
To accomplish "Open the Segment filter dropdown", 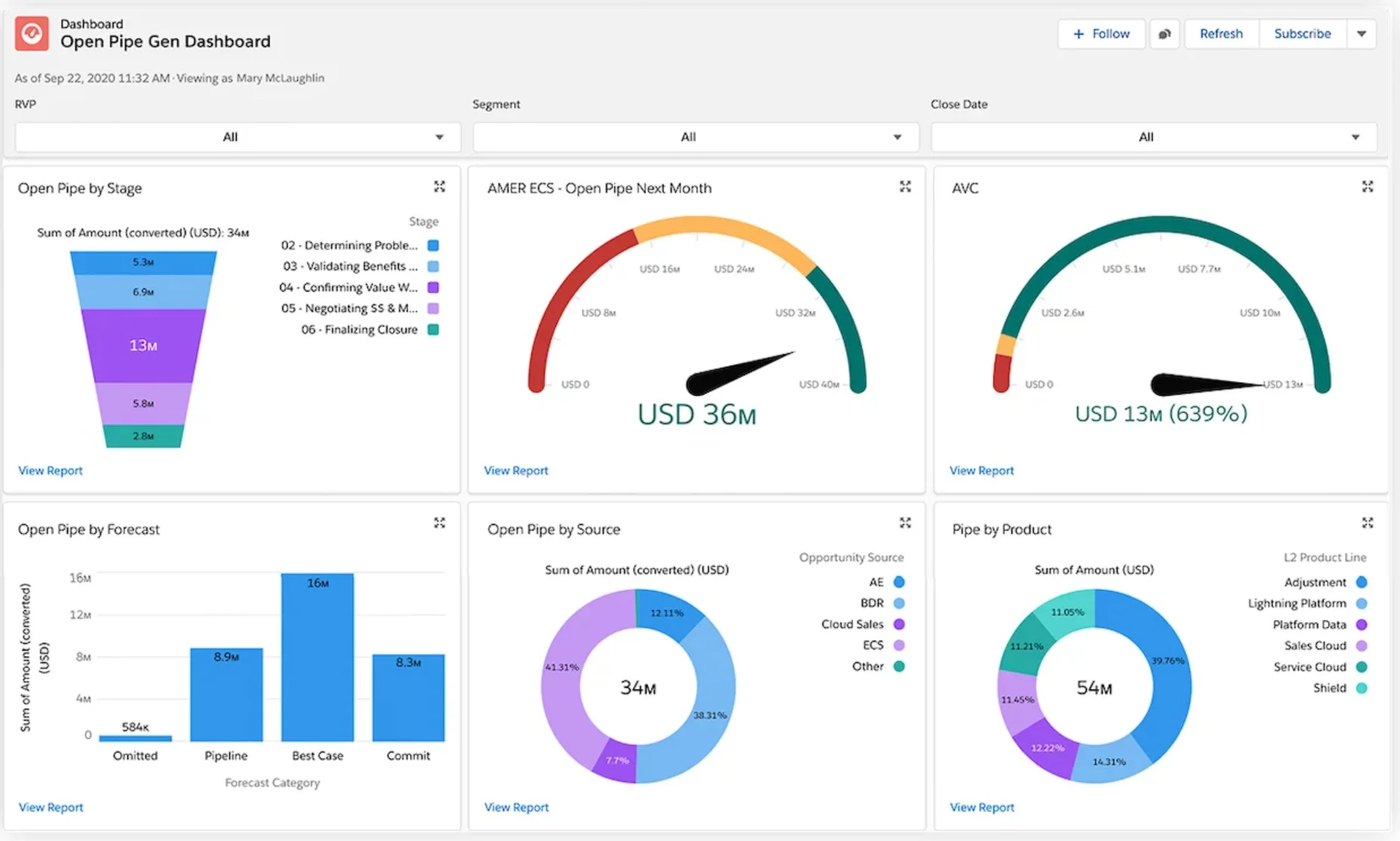I will click(x=694, y=137).
